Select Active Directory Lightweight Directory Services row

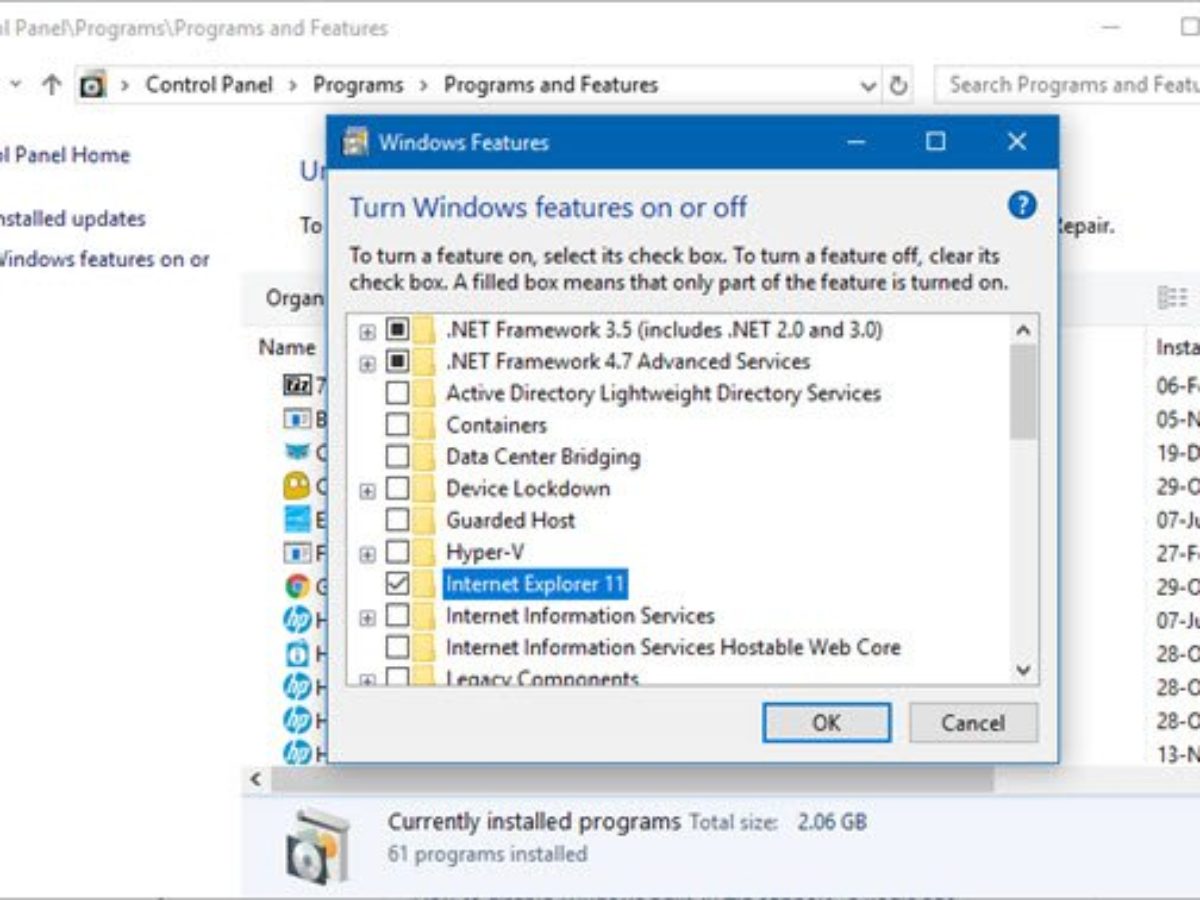[663, 393]
